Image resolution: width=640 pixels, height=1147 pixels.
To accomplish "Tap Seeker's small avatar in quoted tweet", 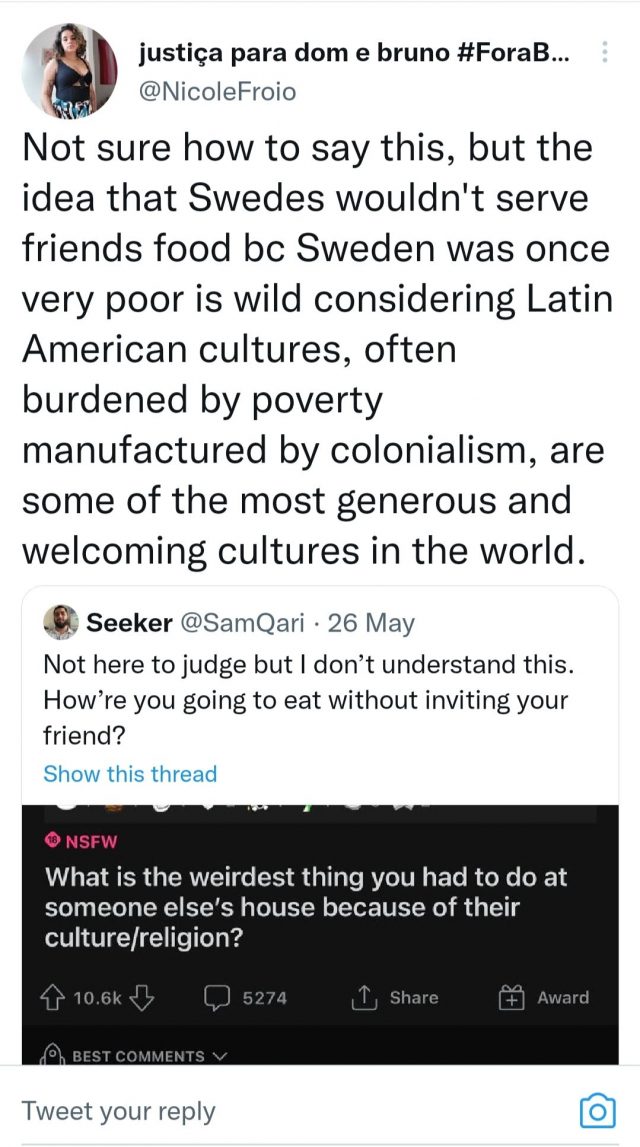I will pos(61,623).
